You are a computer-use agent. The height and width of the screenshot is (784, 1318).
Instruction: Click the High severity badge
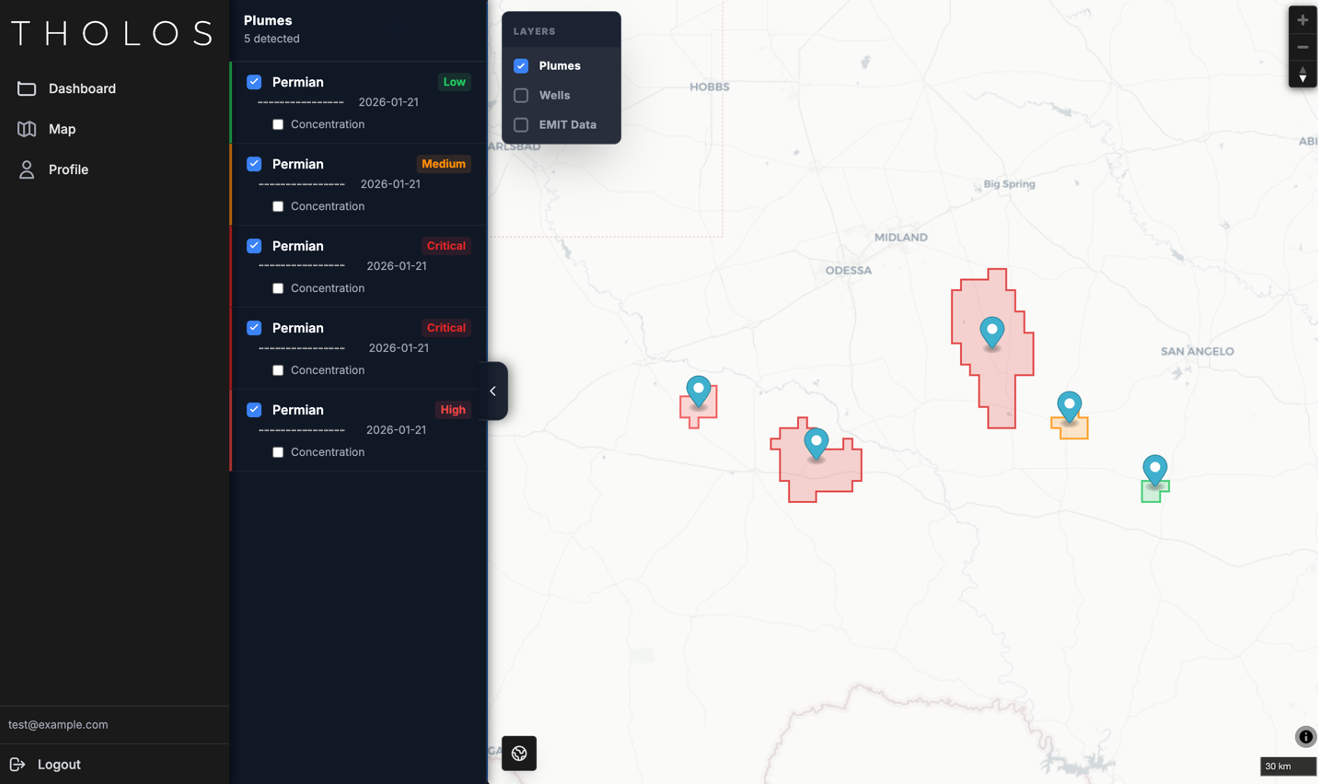pos(452,410)
